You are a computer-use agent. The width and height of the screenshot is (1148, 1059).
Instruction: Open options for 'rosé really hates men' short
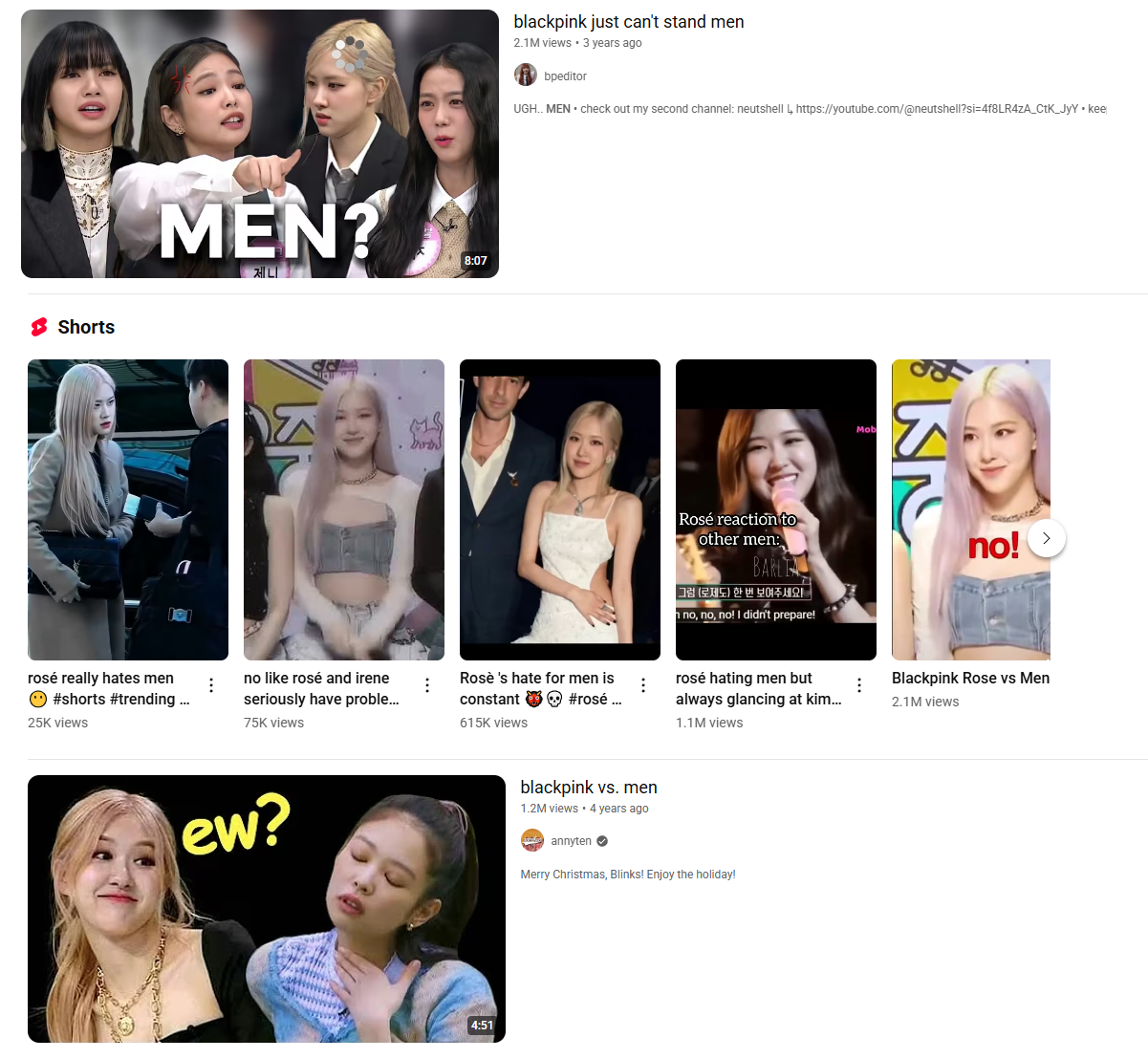(x=211, y=685)
